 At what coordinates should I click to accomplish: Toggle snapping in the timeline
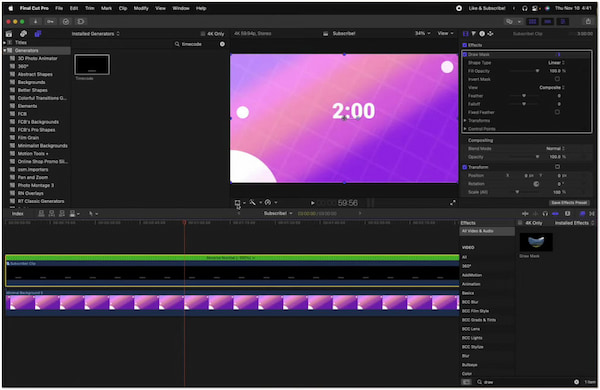[555, 214]
